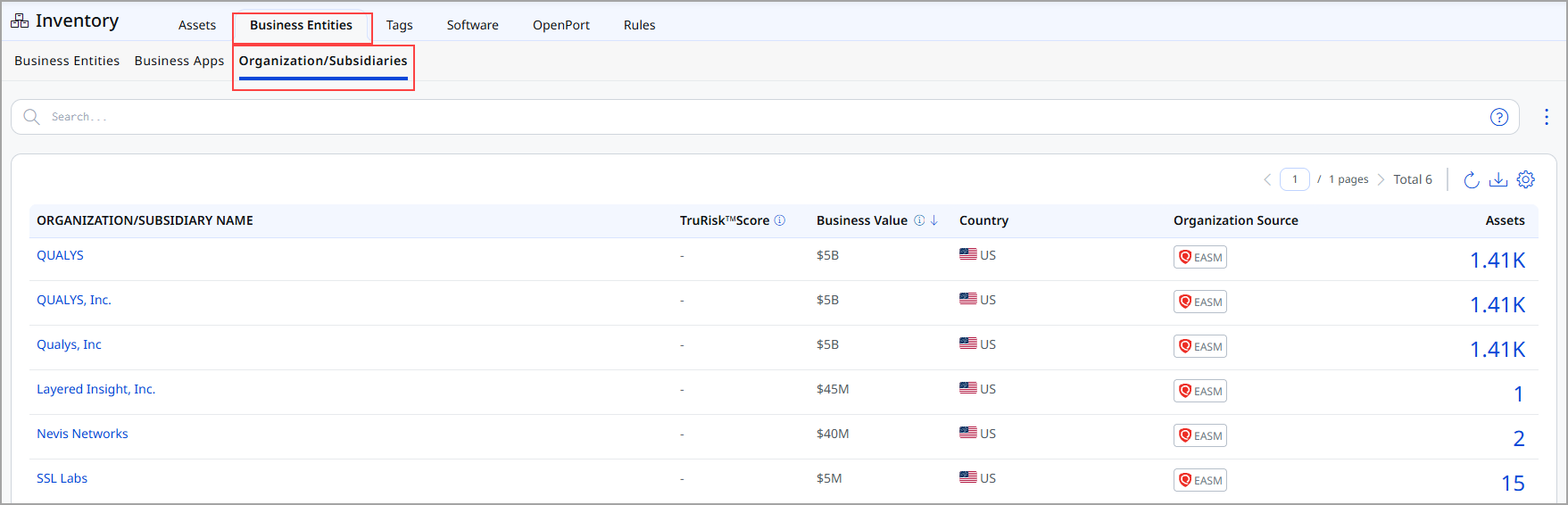Open asset count 1 for Layered Insight
Image resolution: width=1568 pixels, height=505 pixels.
(1518, 393)
